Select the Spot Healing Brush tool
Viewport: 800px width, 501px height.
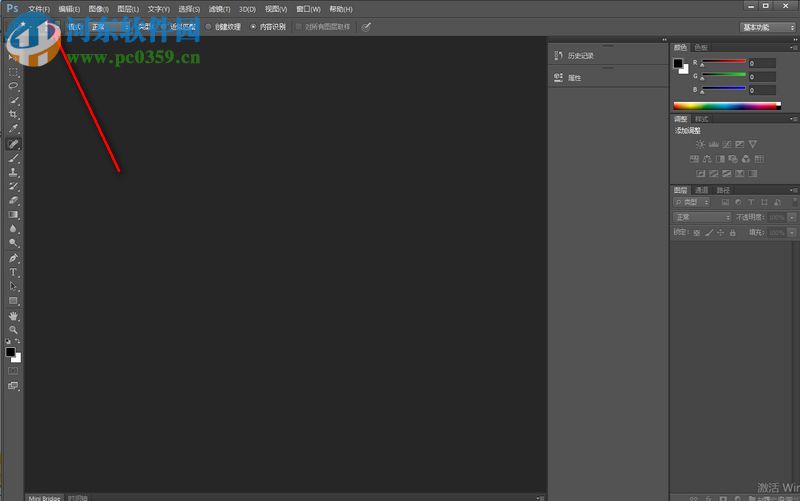click(13, 144)
